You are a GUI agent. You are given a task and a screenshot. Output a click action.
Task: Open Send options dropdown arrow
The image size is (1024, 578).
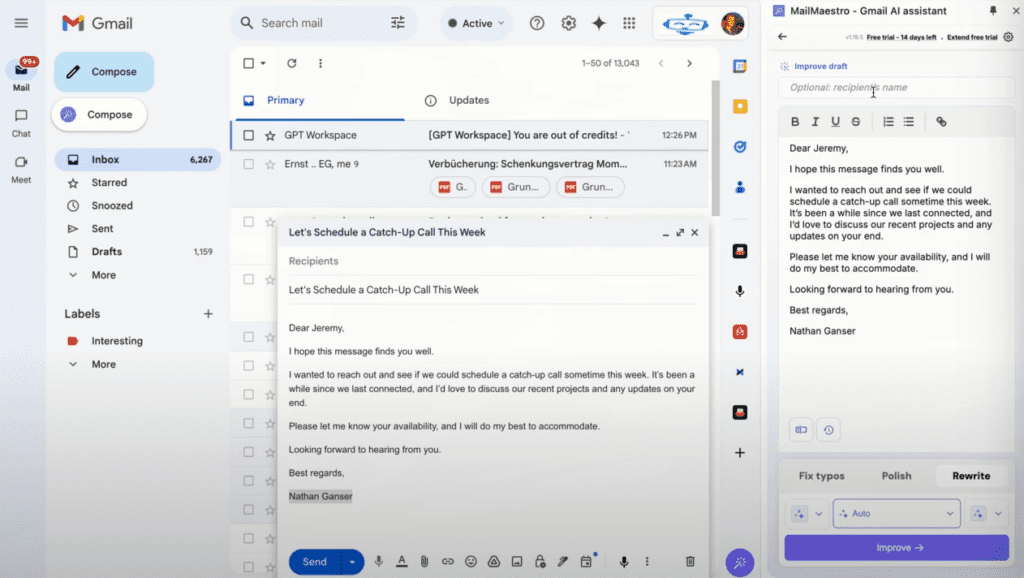352,562
